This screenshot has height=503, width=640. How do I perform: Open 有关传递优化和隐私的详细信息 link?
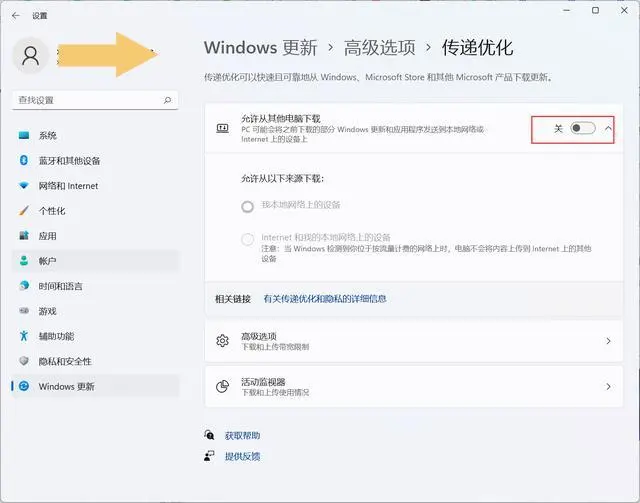click(x=324, y=298)
